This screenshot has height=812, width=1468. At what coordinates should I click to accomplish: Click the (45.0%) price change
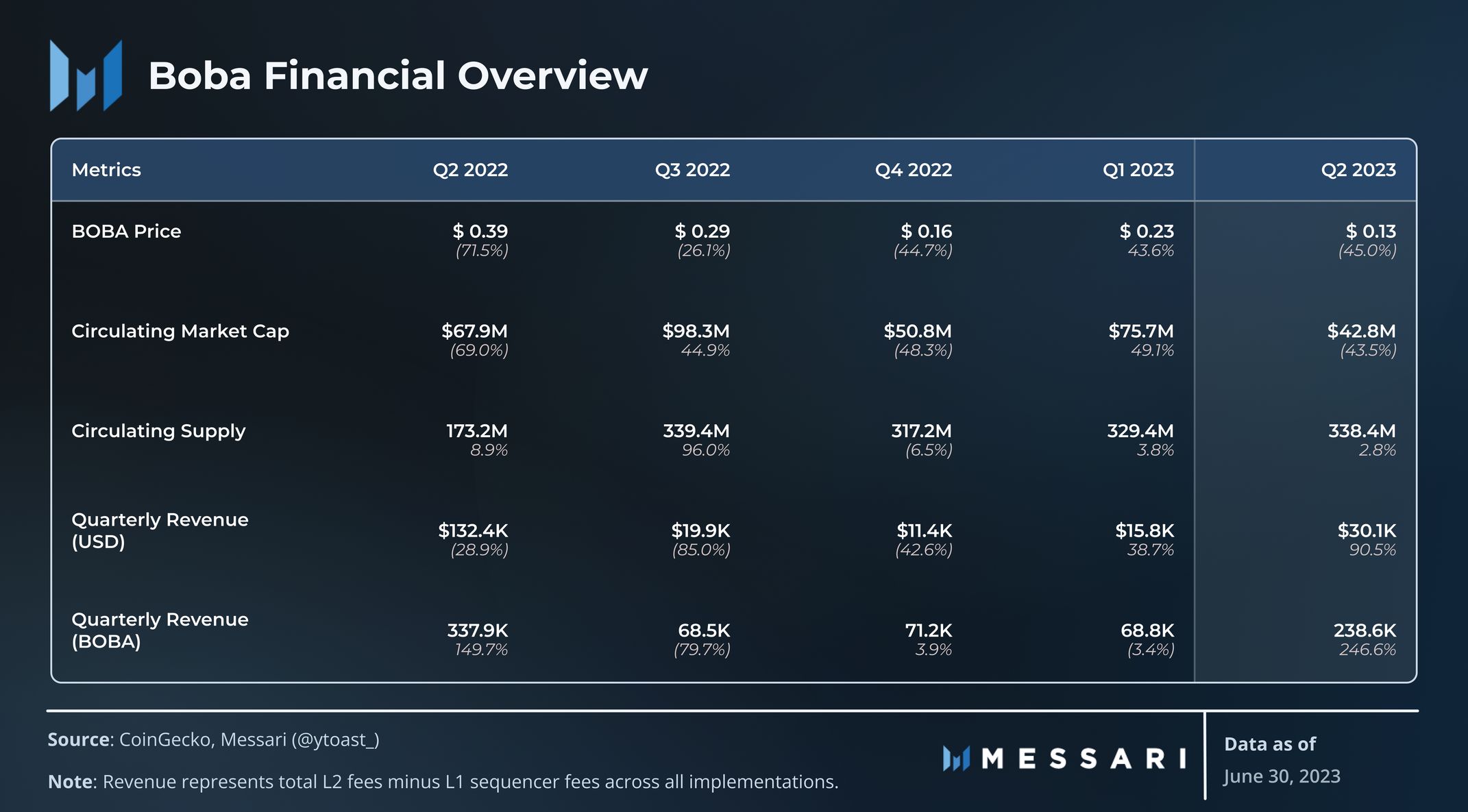[x=1367, y=251]
